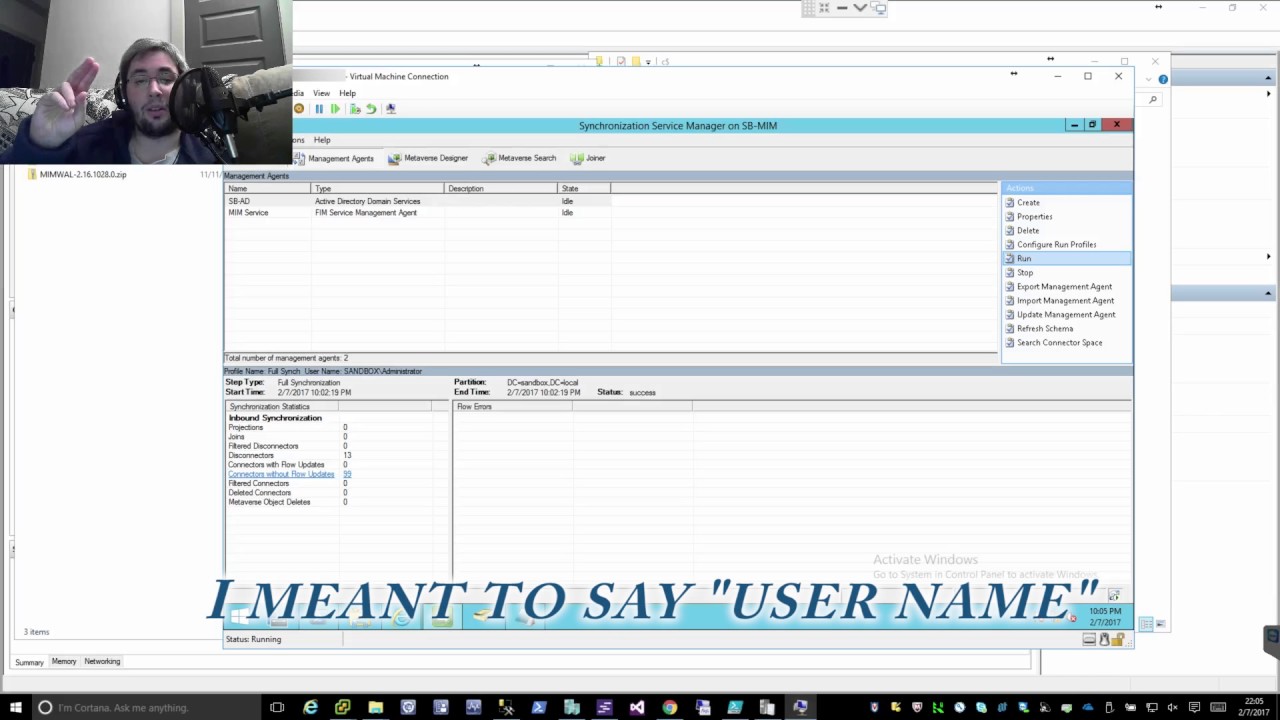Collapse the lower section in the background window pane
The width and height of the screenshot is (1280, 720).
1268,293
